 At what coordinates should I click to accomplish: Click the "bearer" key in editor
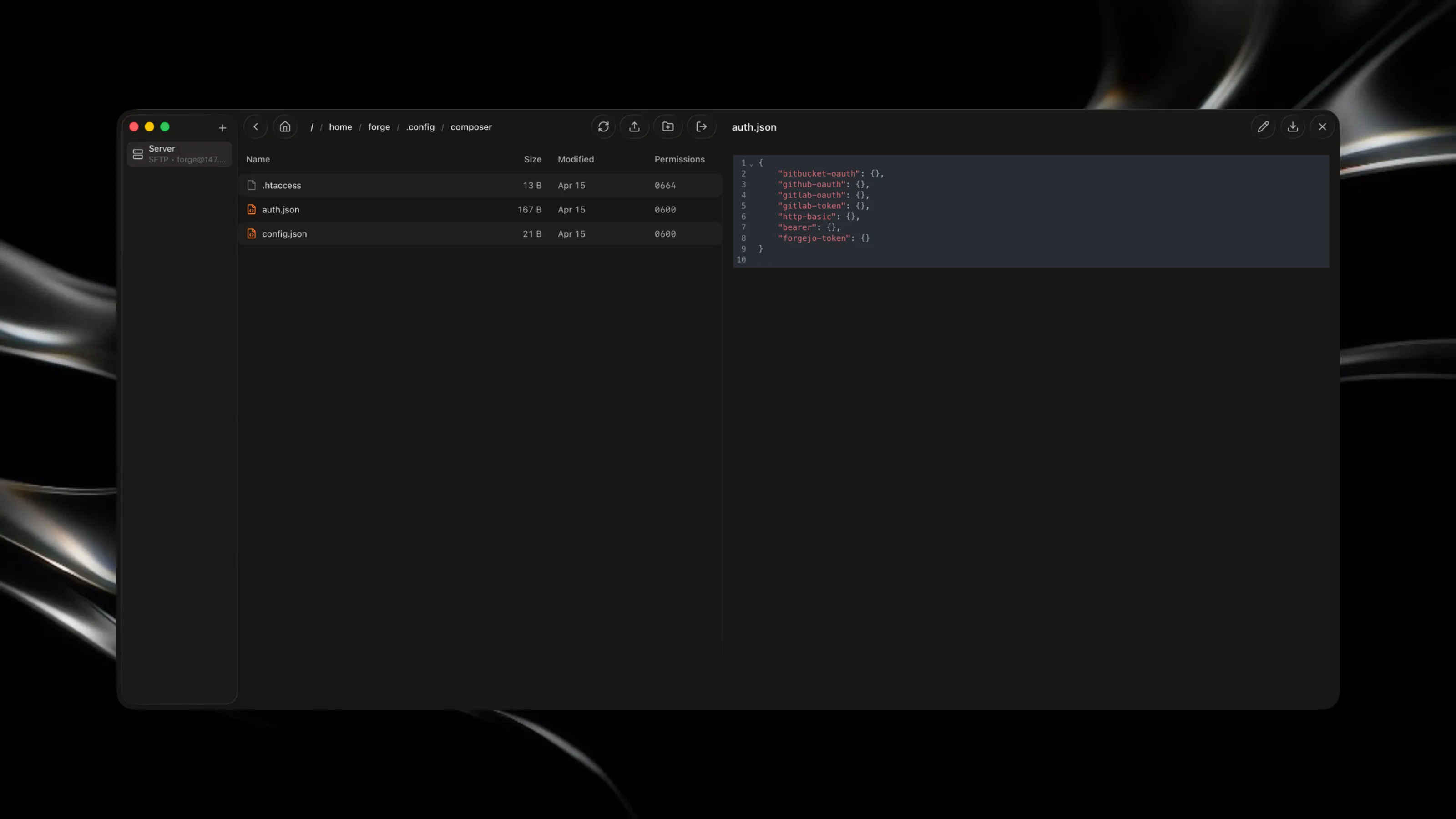point(797,227)
